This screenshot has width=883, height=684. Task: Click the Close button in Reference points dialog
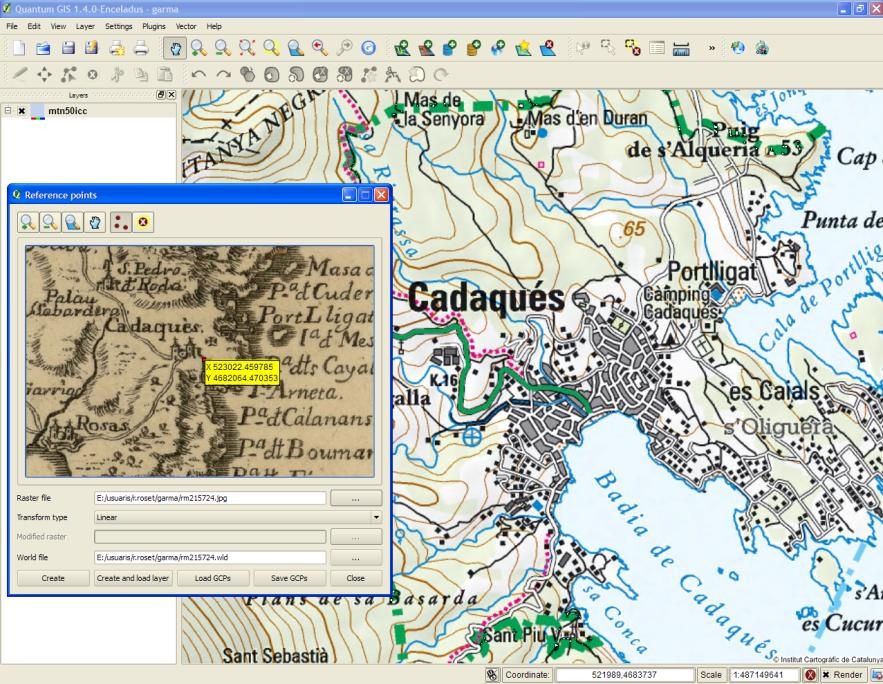356,578
